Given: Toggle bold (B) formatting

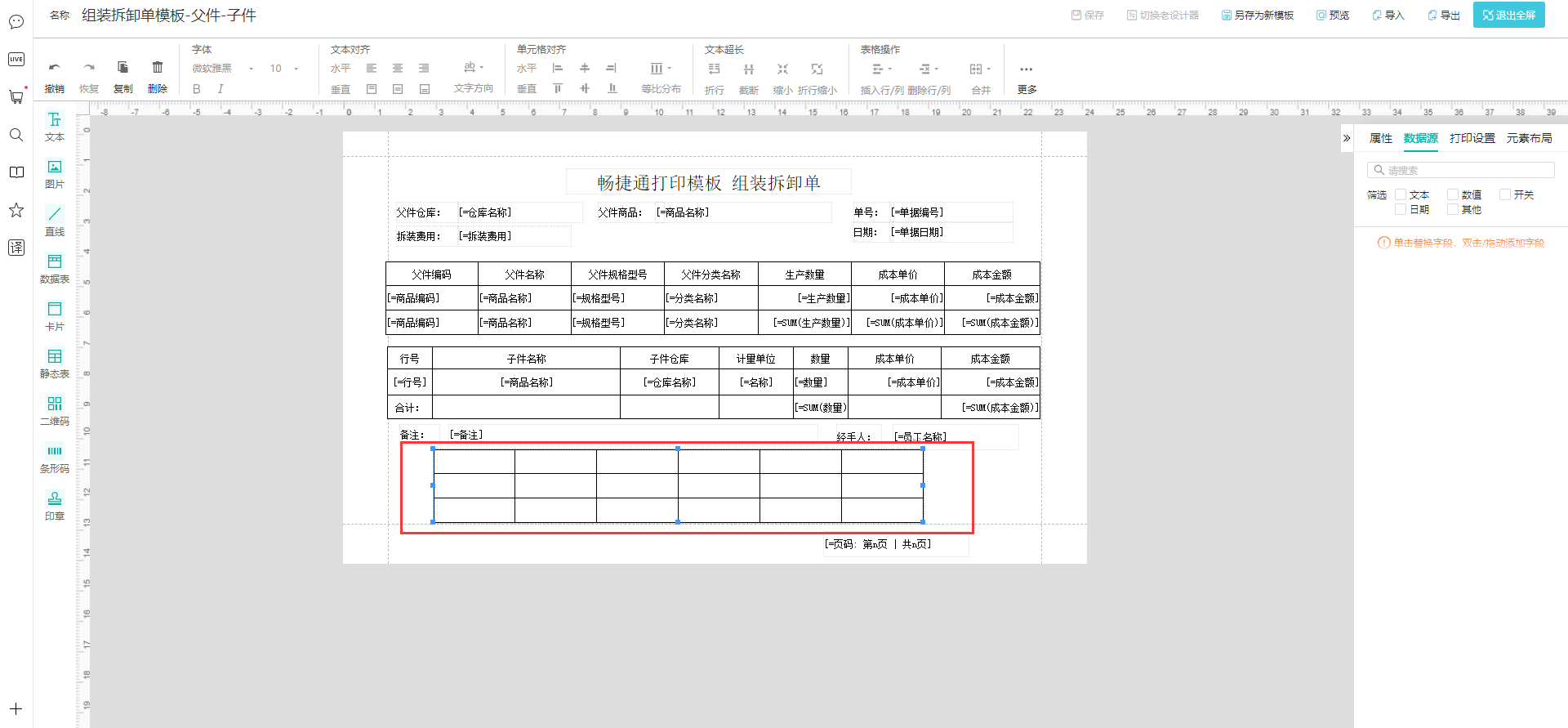Looking at the screenshot, I should click(x=197, y=89).
